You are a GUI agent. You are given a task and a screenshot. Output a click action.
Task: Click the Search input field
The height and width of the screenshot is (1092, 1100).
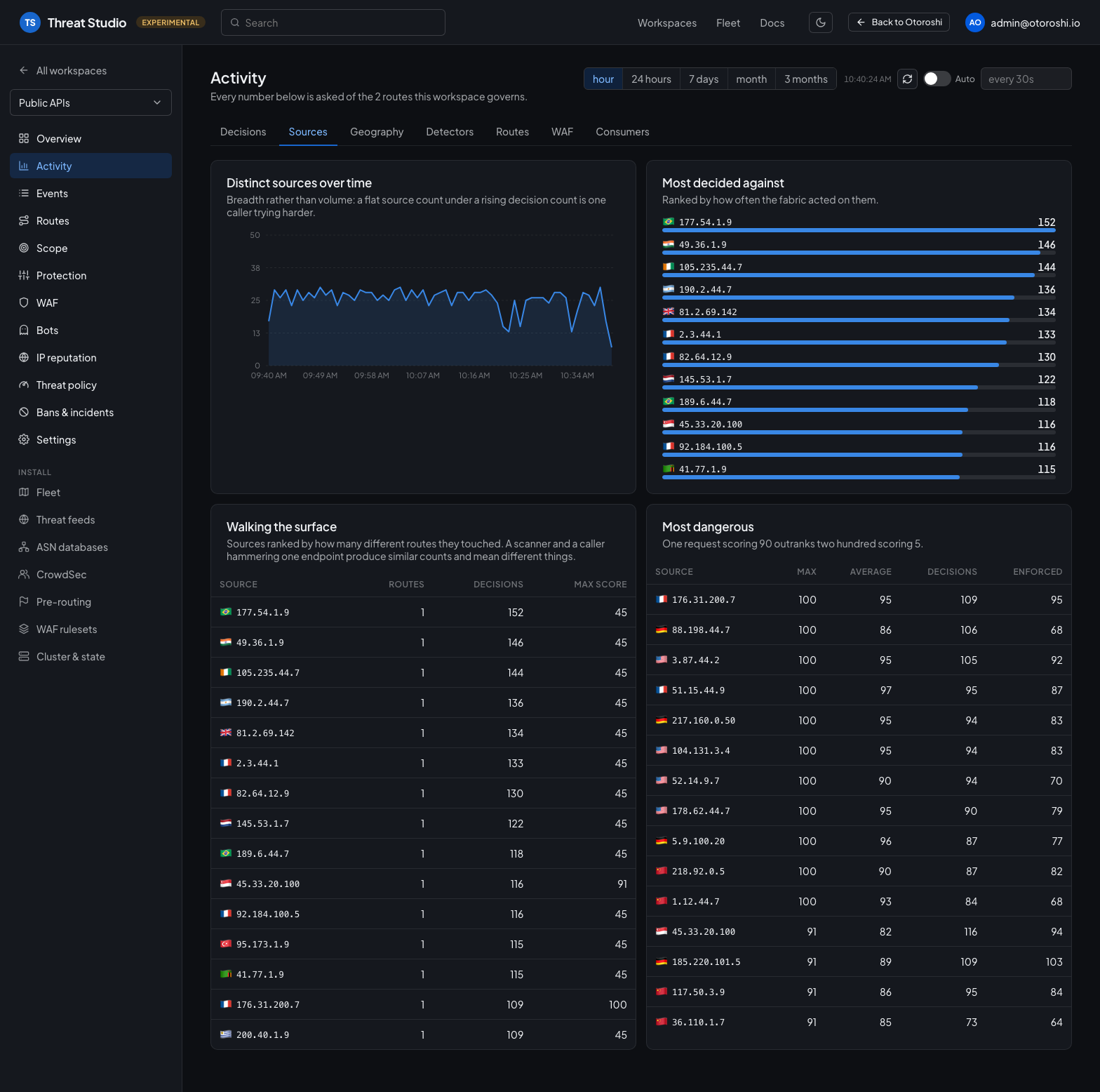coord(333,22)
